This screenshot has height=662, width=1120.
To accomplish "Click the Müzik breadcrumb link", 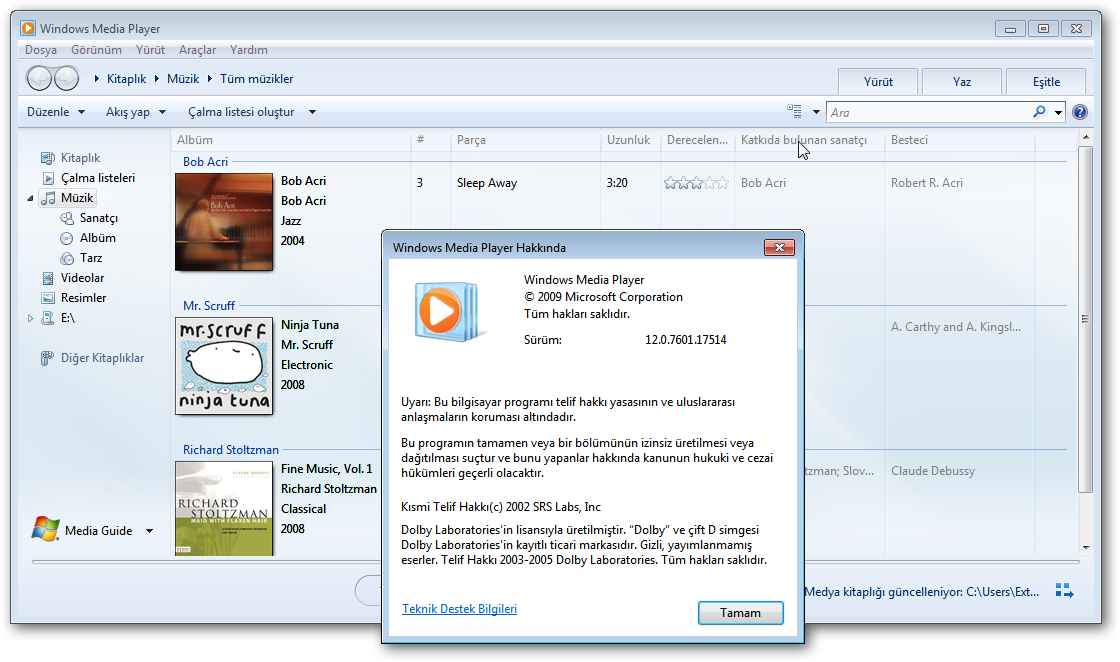I will [183, 79].
